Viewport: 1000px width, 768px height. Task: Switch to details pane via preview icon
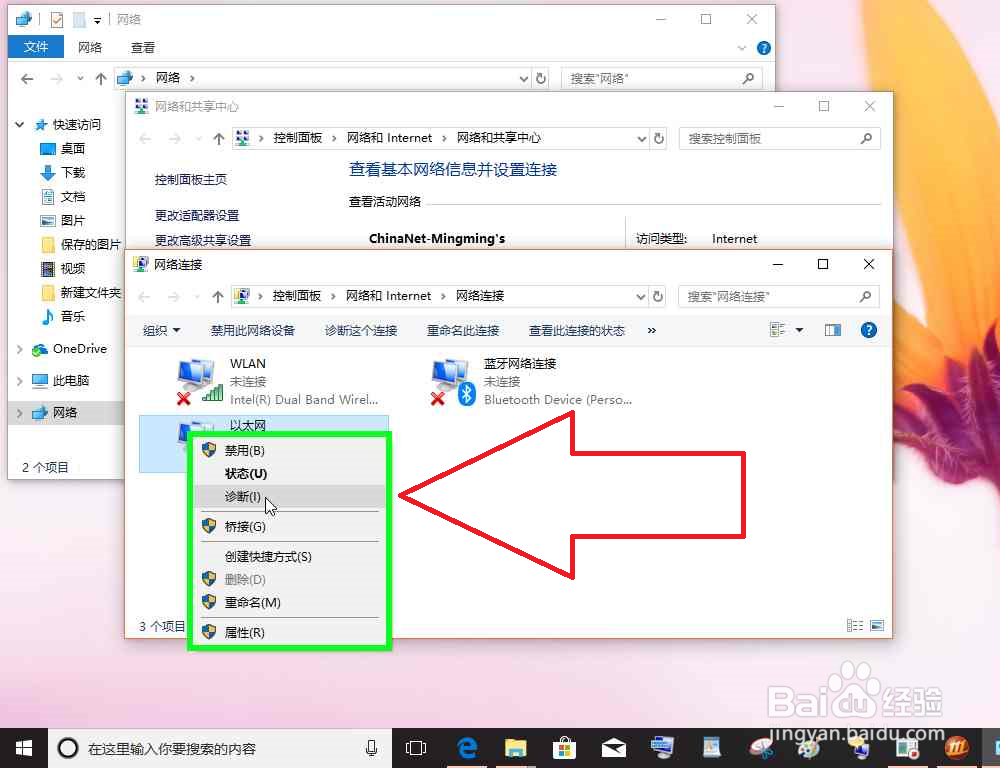pos(832,329)
